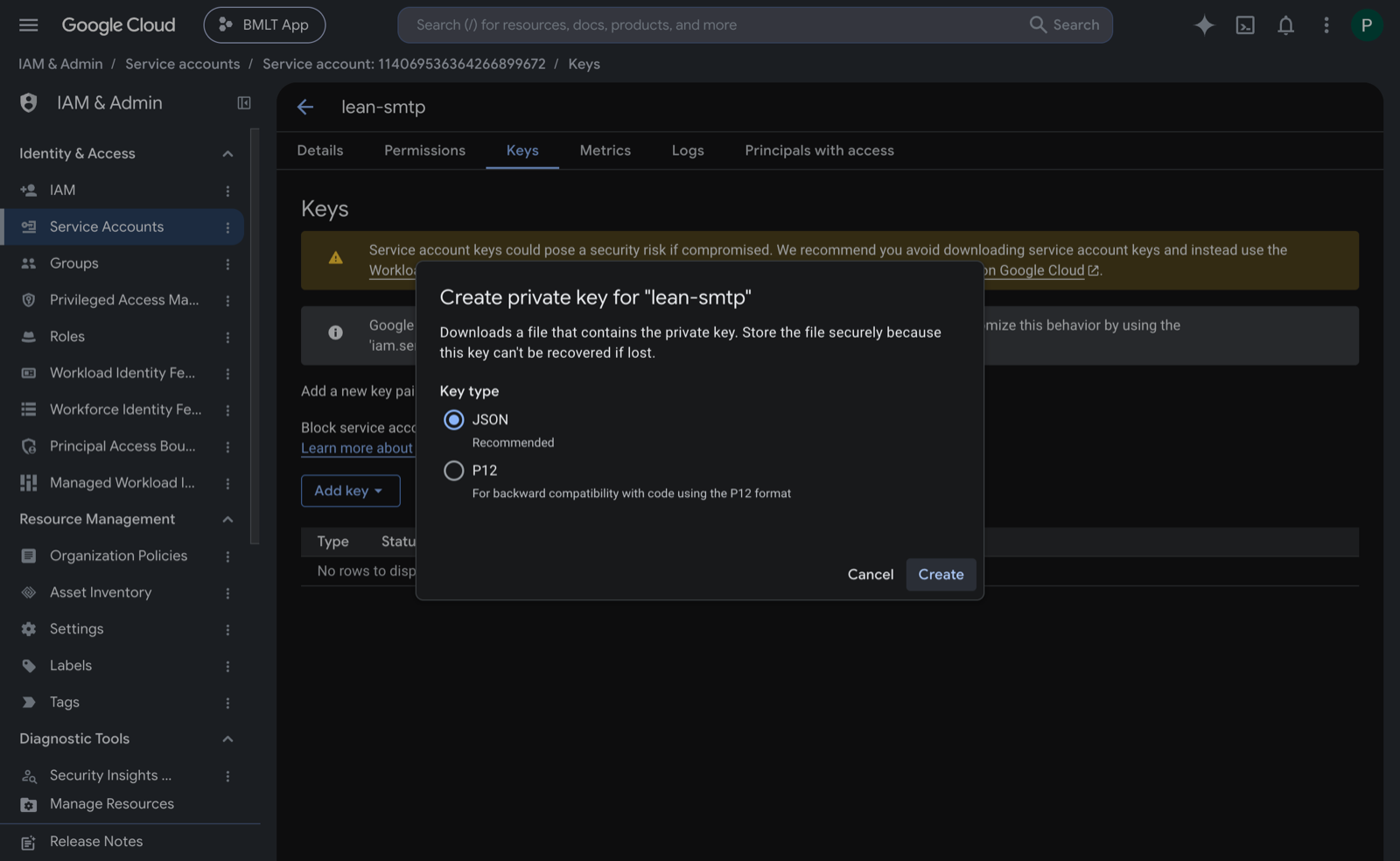Viewport: 1400px width, 861px height.
Task: Select the JSON key type
Action: click(x=453, y=420)
